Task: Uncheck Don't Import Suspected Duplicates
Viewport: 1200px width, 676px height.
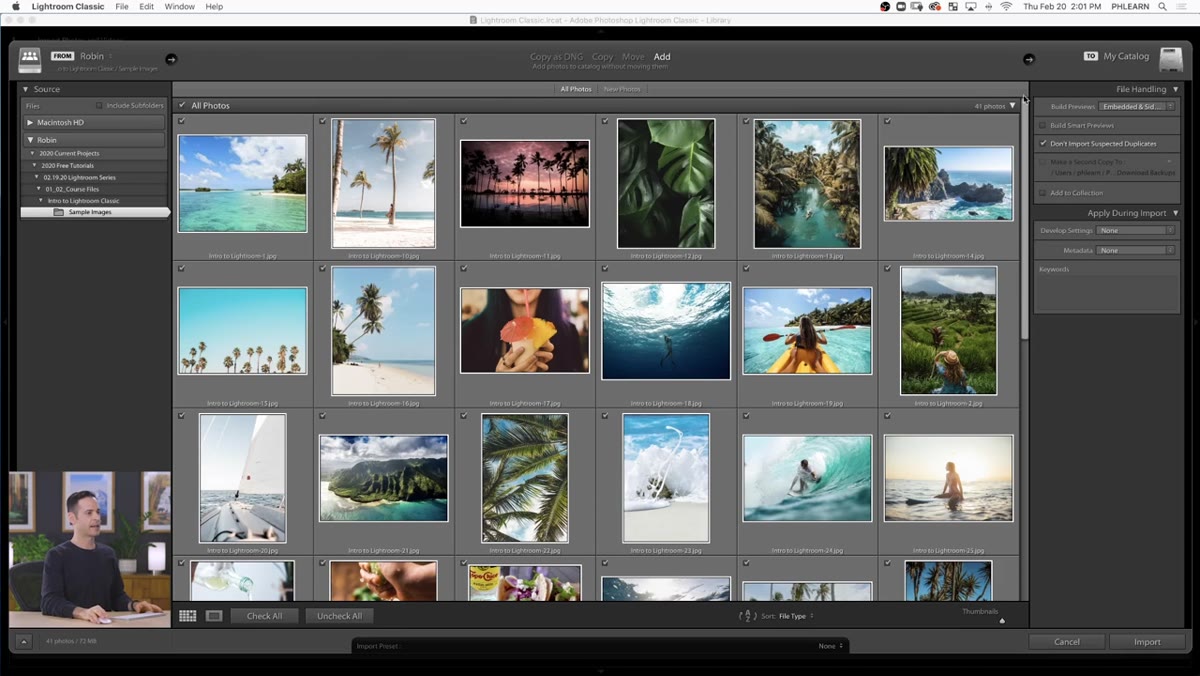Action: pyautogui.click(x=1043, y=144)
